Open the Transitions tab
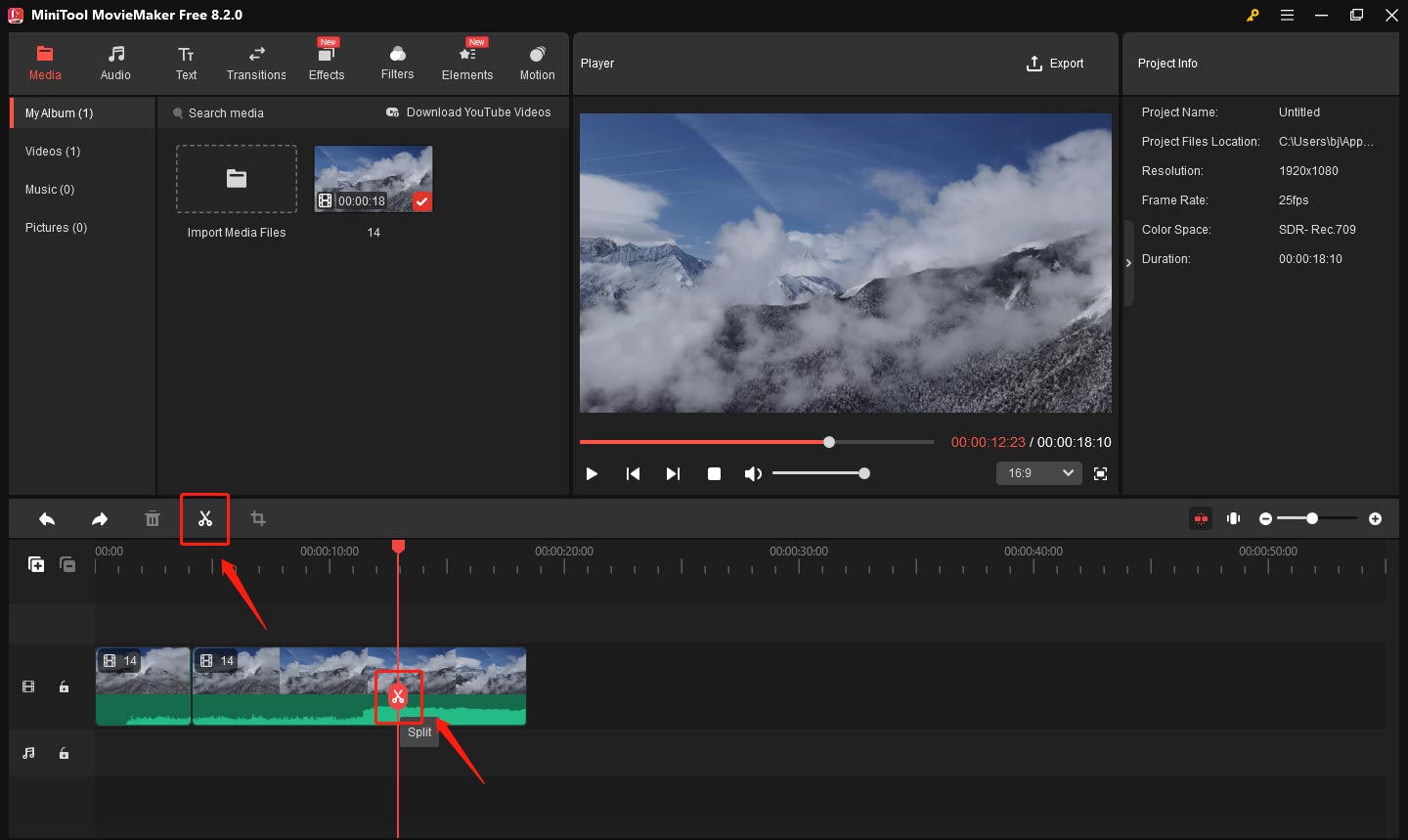The width and height of the screenshot is (1408, 840). coord(256,64)
